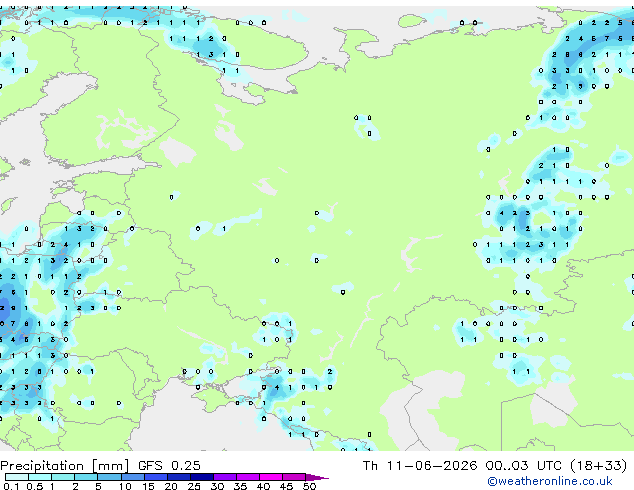Click the "GFS 0.25" model label
634x490 pixels.
coord(169,466)
